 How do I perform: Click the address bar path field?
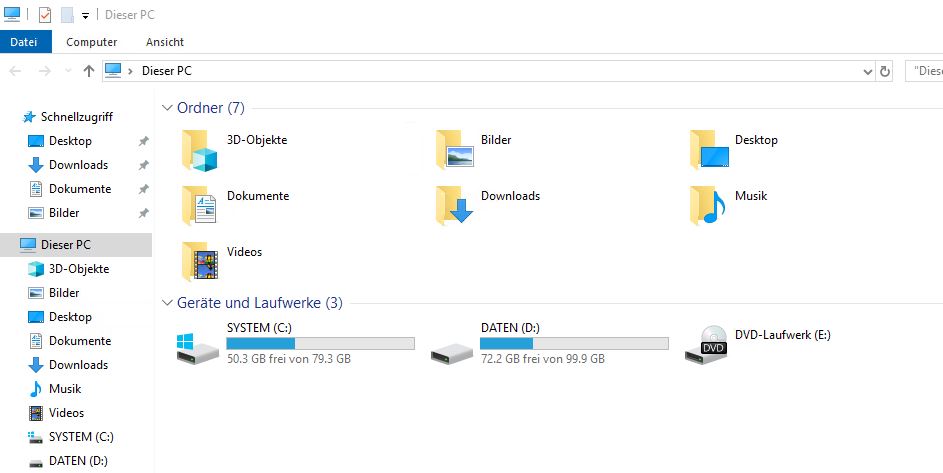point(489,71)
